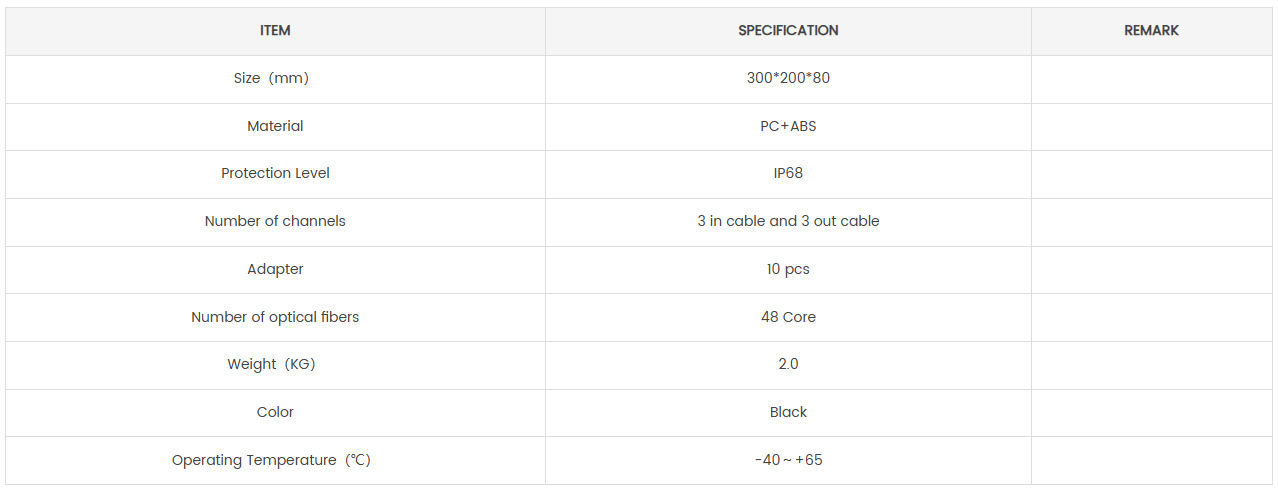Select the Black color value
This screenshot has height=492, width=1278.
tap(788, 412)
